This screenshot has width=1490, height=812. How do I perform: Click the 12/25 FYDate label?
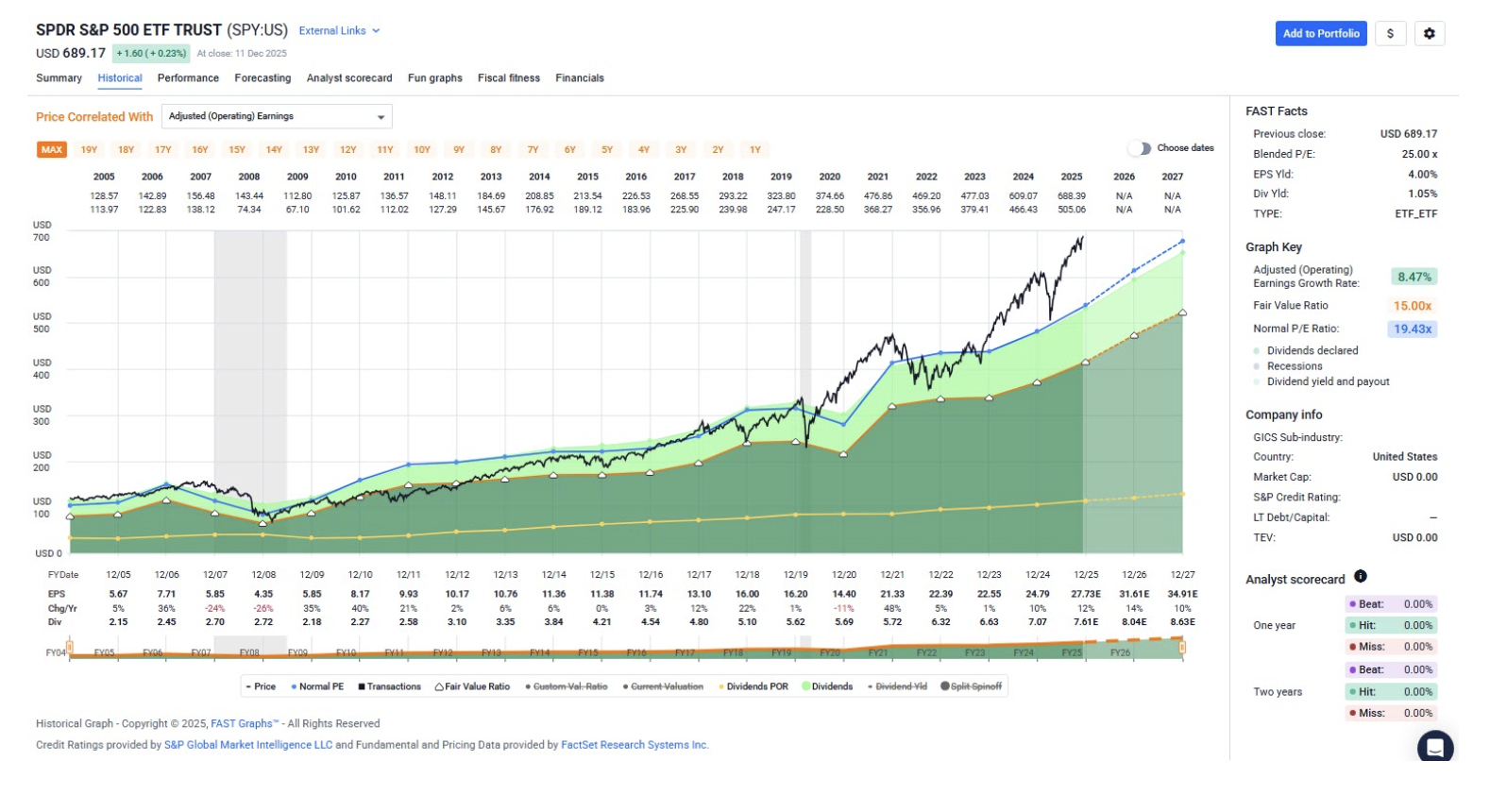[x=1086, y=575]
